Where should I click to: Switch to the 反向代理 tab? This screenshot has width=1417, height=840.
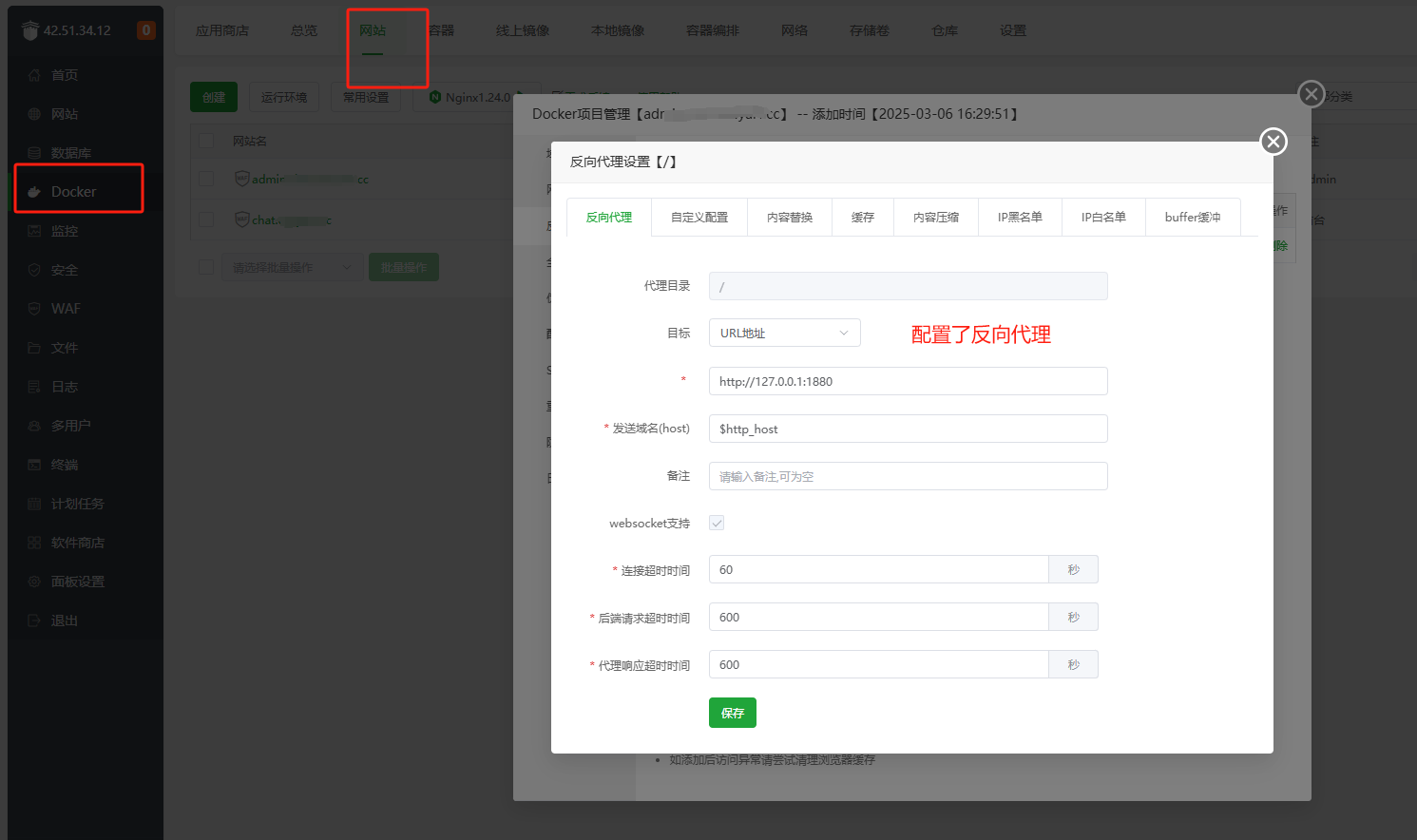pyautogui.click(x=609, y=218)
